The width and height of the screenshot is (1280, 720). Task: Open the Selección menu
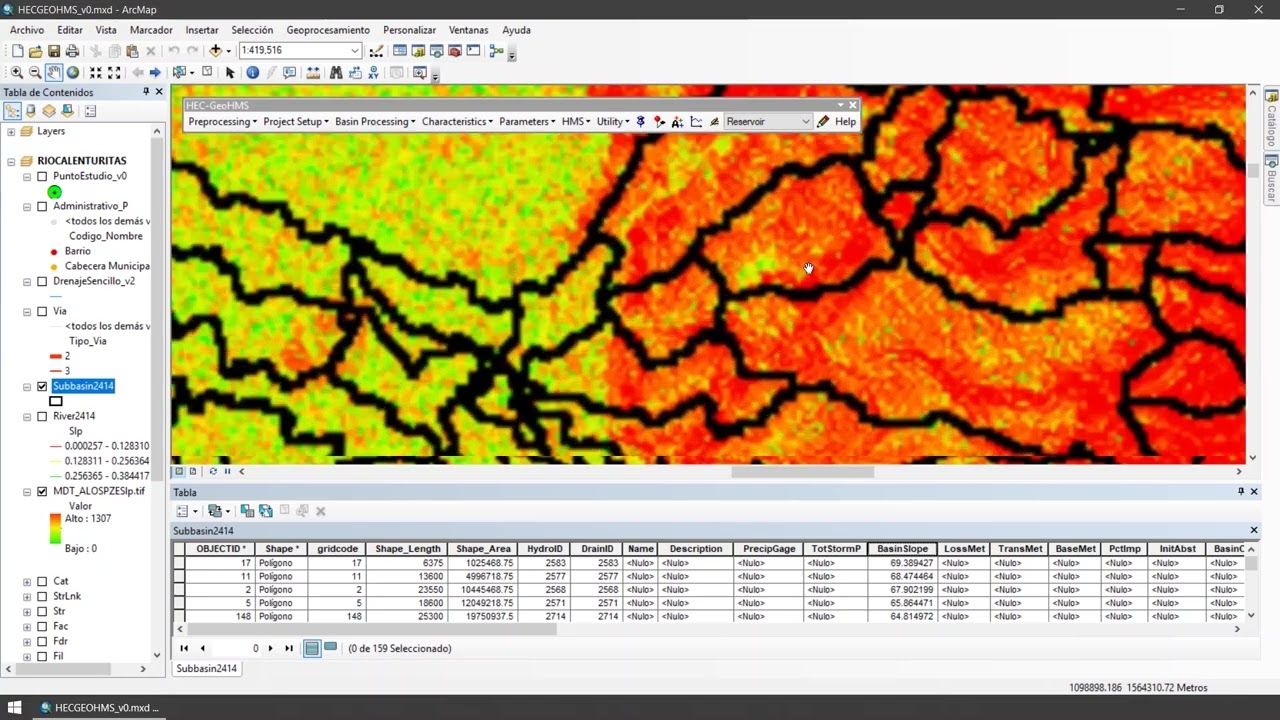click(252, 30)
